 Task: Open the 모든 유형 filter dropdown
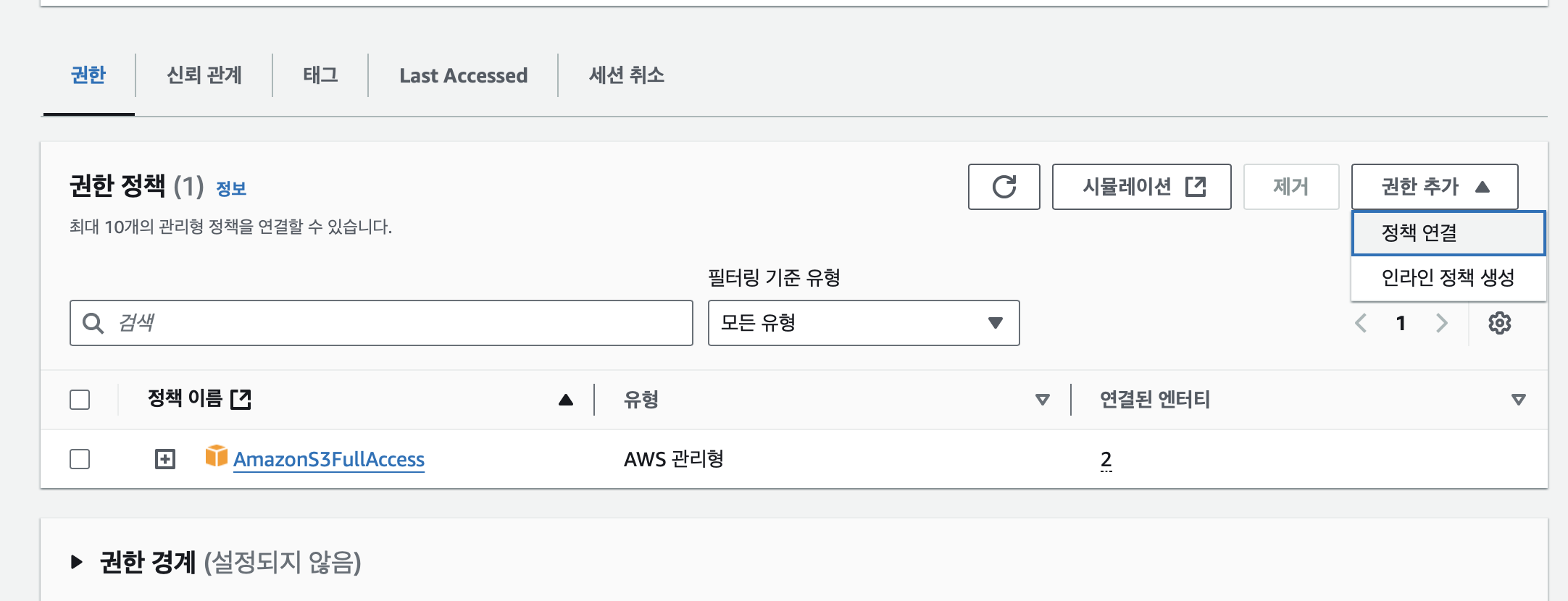click(862, 323)
